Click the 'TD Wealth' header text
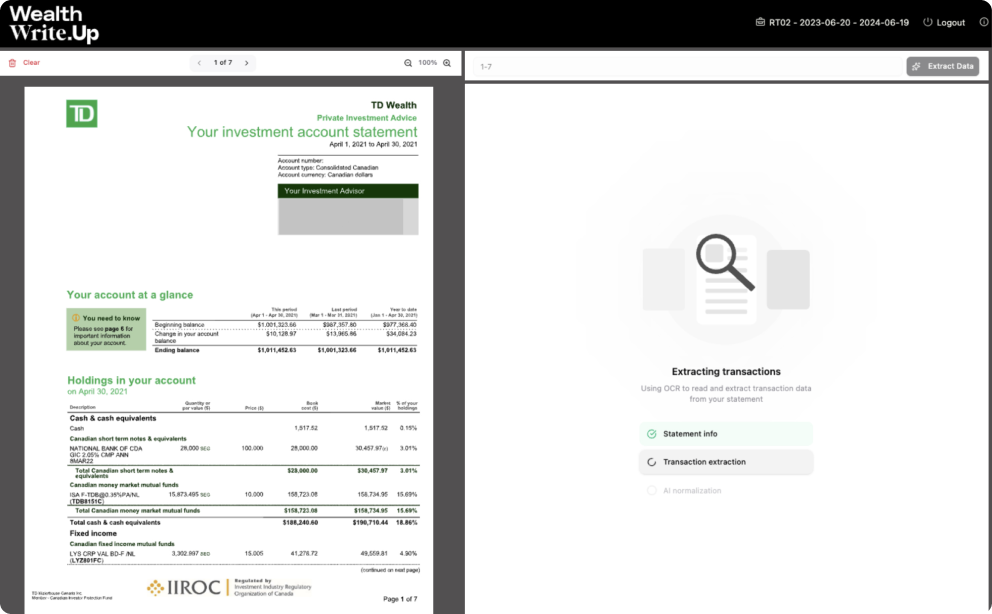The height and width of the screenshot is (614, 992). coord(394,105)
